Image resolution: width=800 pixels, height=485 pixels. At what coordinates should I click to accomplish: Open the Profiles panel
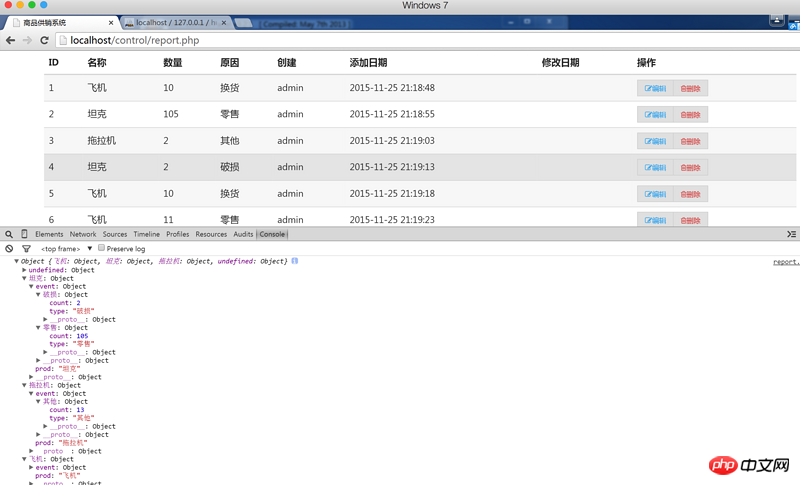tap(178, 234)
